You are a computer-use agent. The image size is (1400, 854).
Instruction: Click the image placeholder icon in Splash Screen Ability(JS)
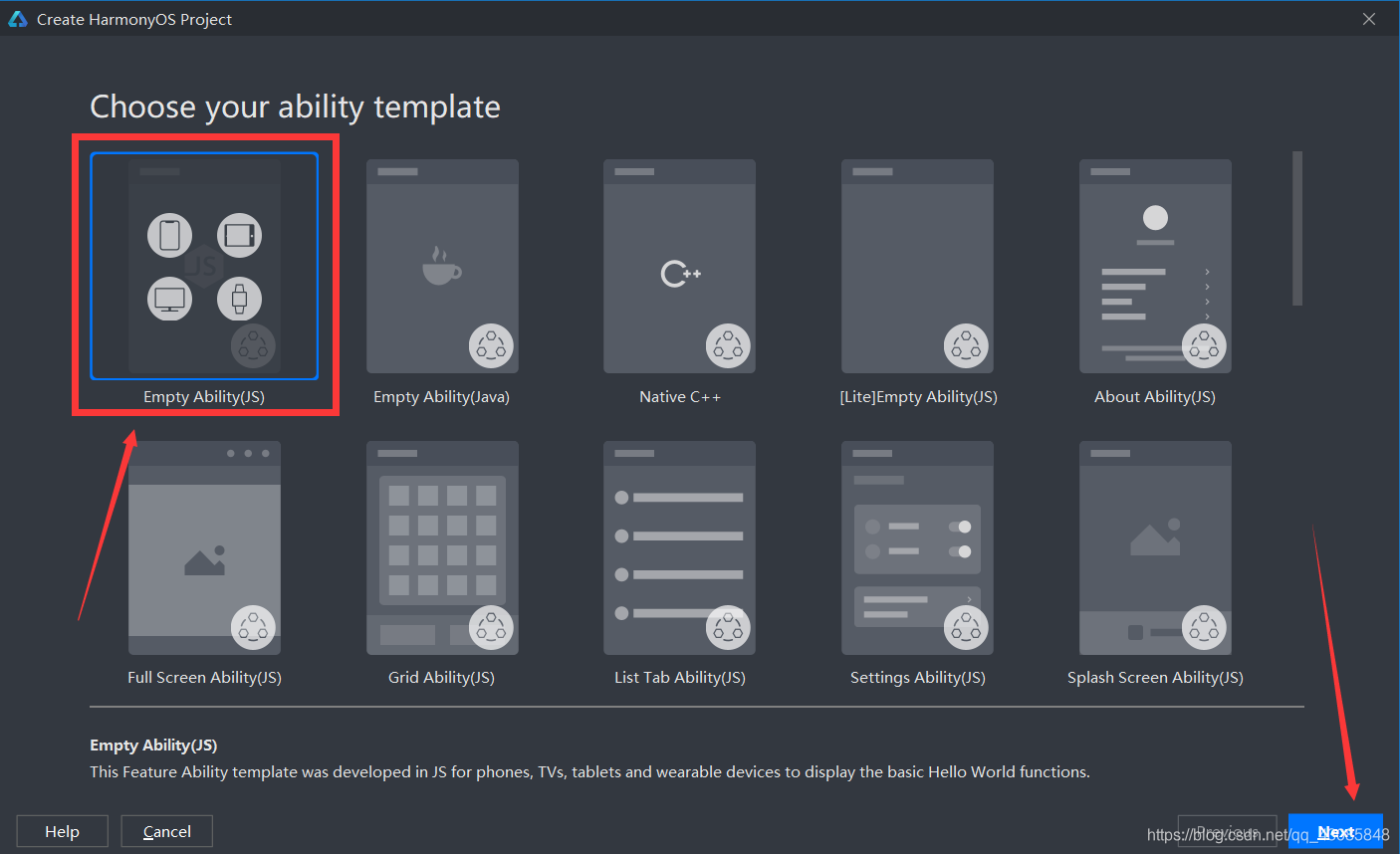pyautogui.click(x=1155, y=537)
